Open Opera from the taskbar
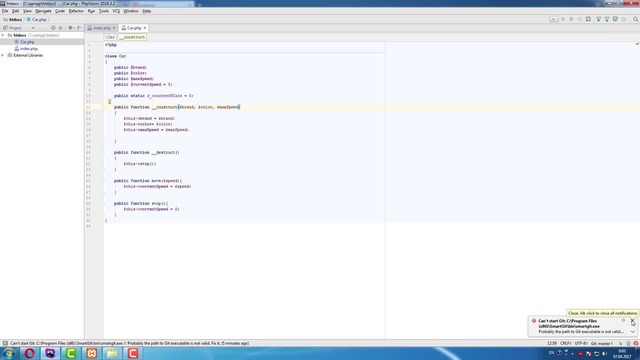Viewport: 640px width, 360px height. pyautogui.click(x=29, y=353)
